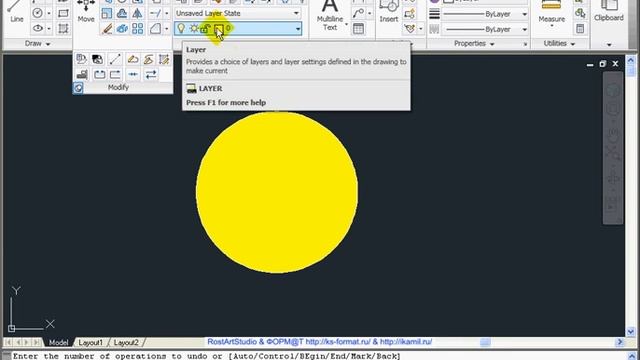Open the Measure options arrow
This screenshot has width=640, height=360.
click(x=551, y=26)
